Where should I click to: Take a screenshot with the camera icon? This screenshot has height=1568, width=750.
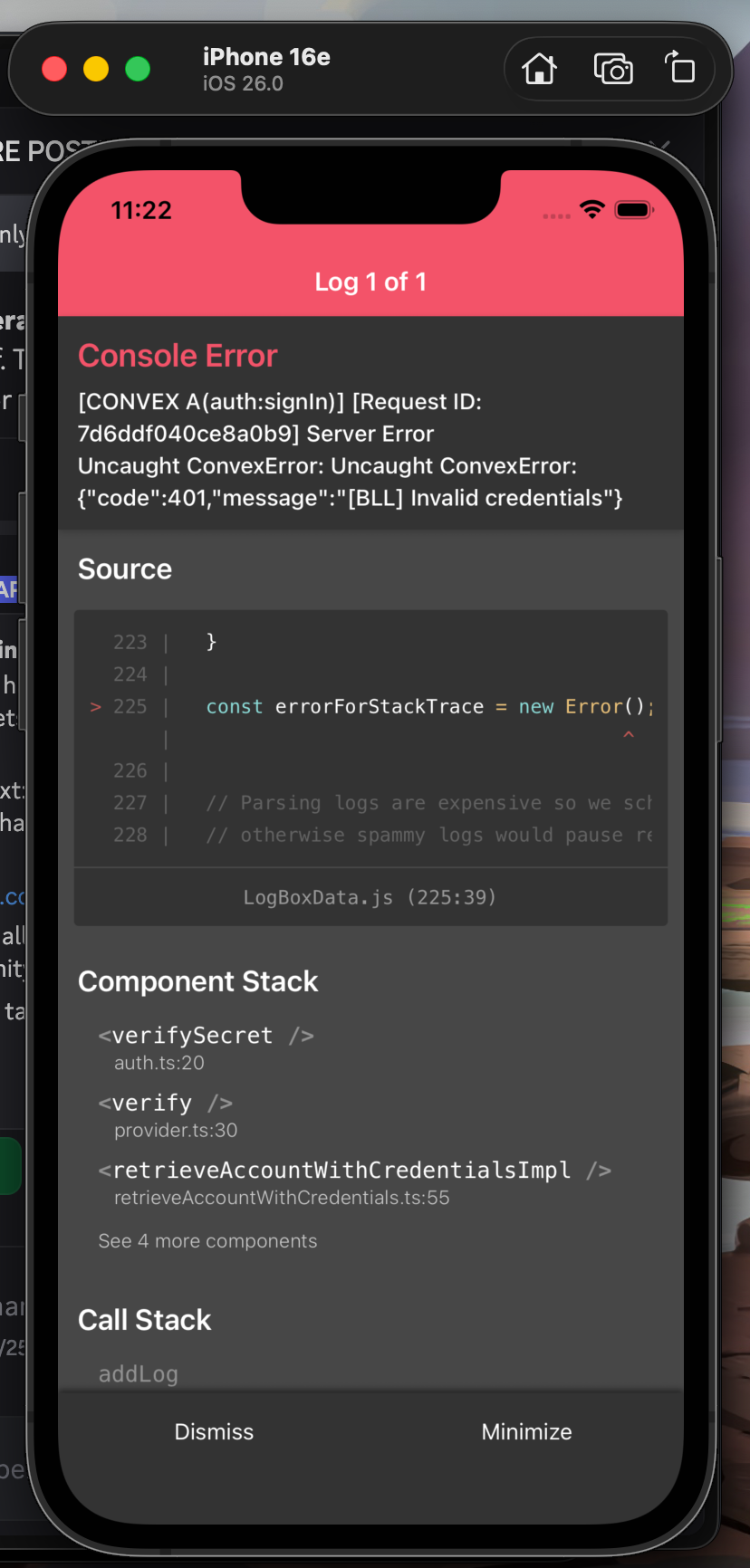point(612,69)
